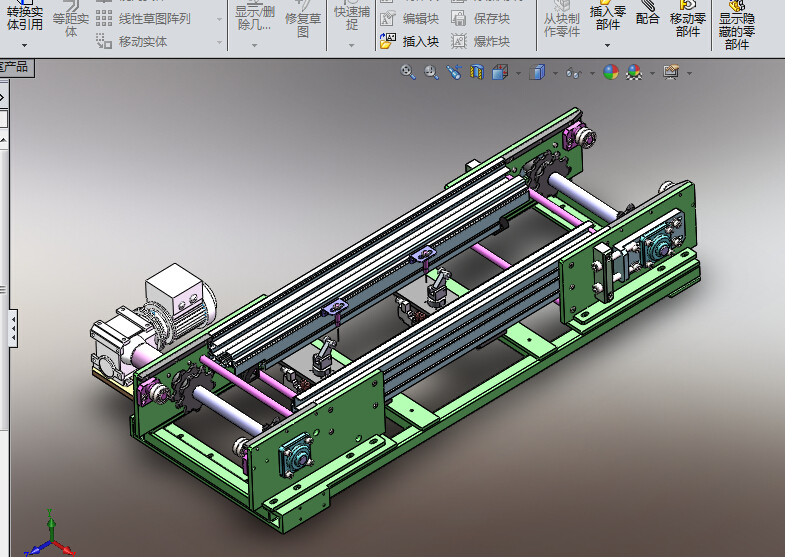Open the dropdown arrow under 插入零部件

(607, 46)
